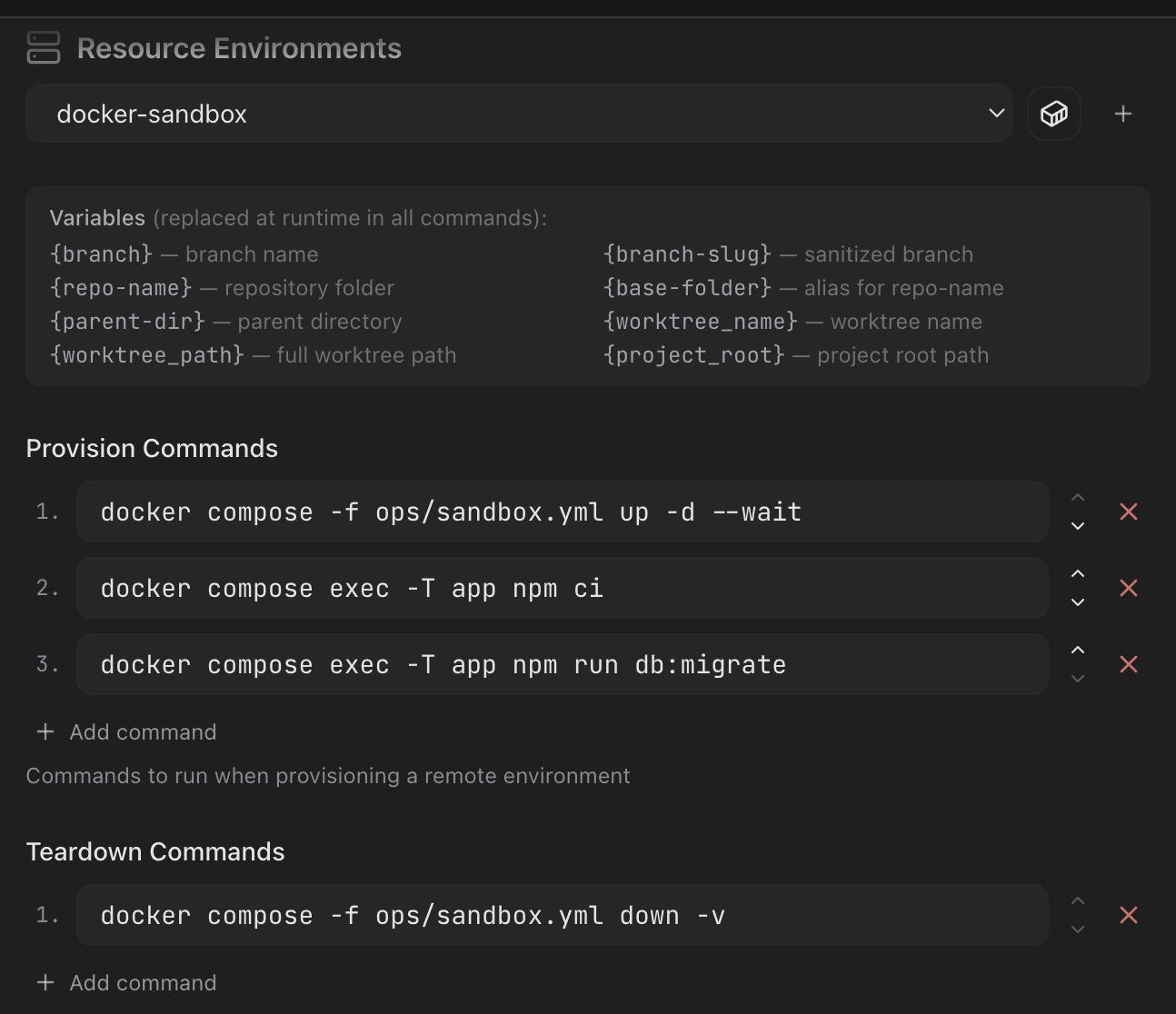Click the {branch} variable text

101,254
